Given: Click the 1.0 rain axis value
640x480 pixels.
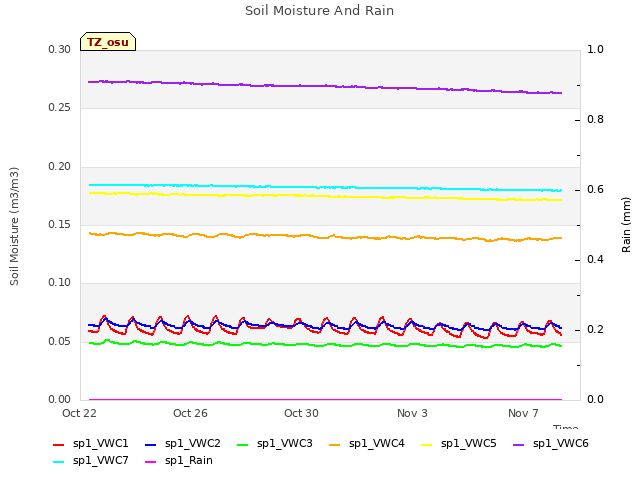Looking at the screenshot, I should click(x=595, y=50).
